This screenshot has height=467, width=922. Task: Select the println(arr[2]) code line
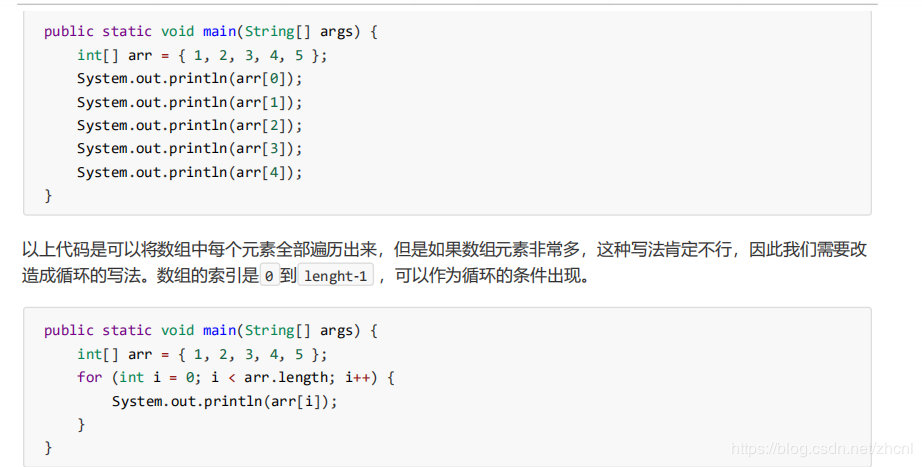189,125
